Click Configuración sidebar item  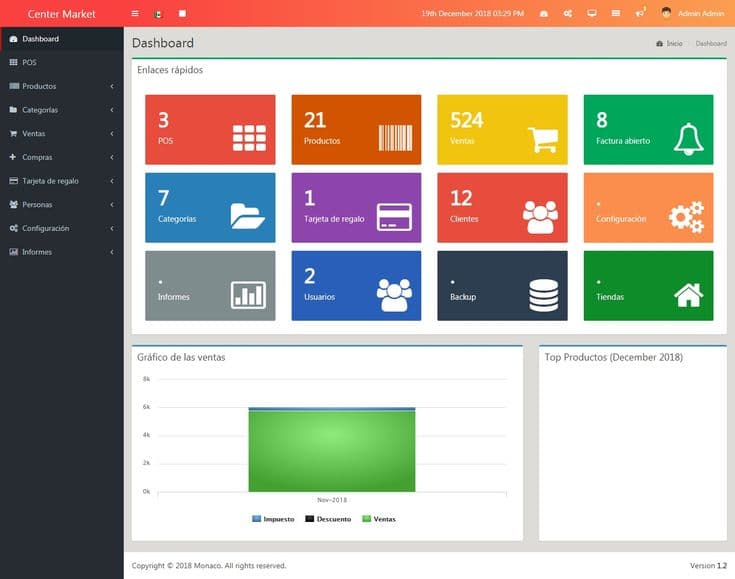[x=62, y=228]
